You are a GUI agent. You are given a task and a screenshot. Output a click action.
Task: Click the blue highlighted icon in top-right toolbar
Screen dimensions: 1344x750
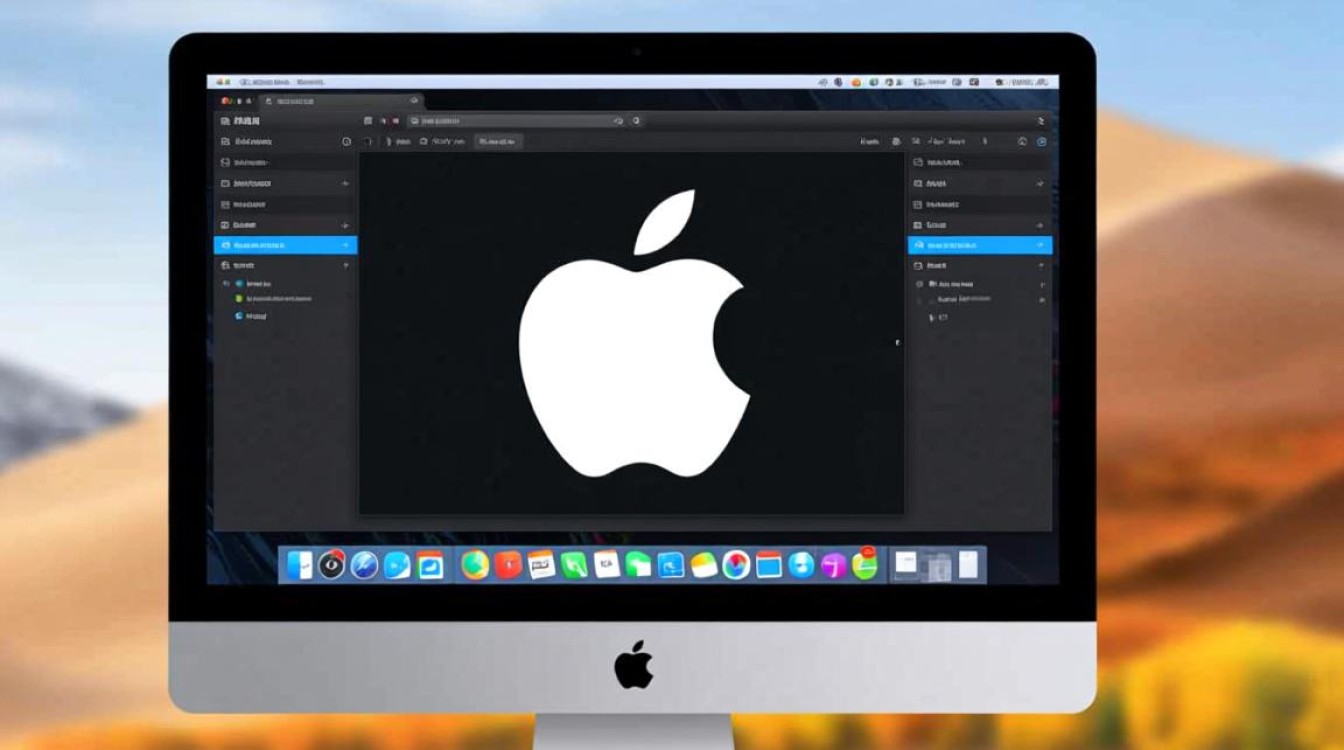[x=1041, y=142]
